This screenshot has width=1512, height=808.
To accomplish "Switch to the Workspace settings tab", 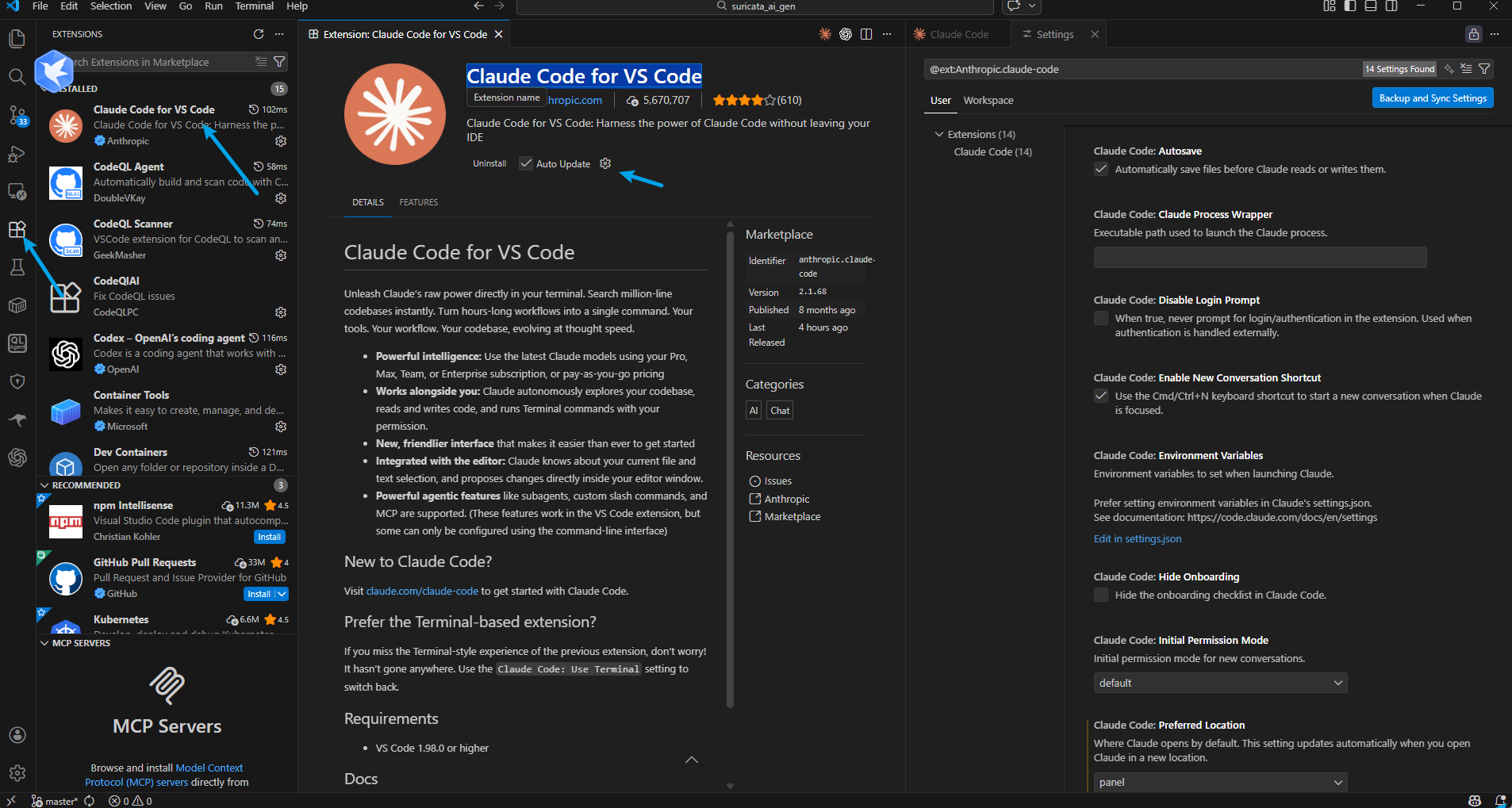I will point(988,101).
